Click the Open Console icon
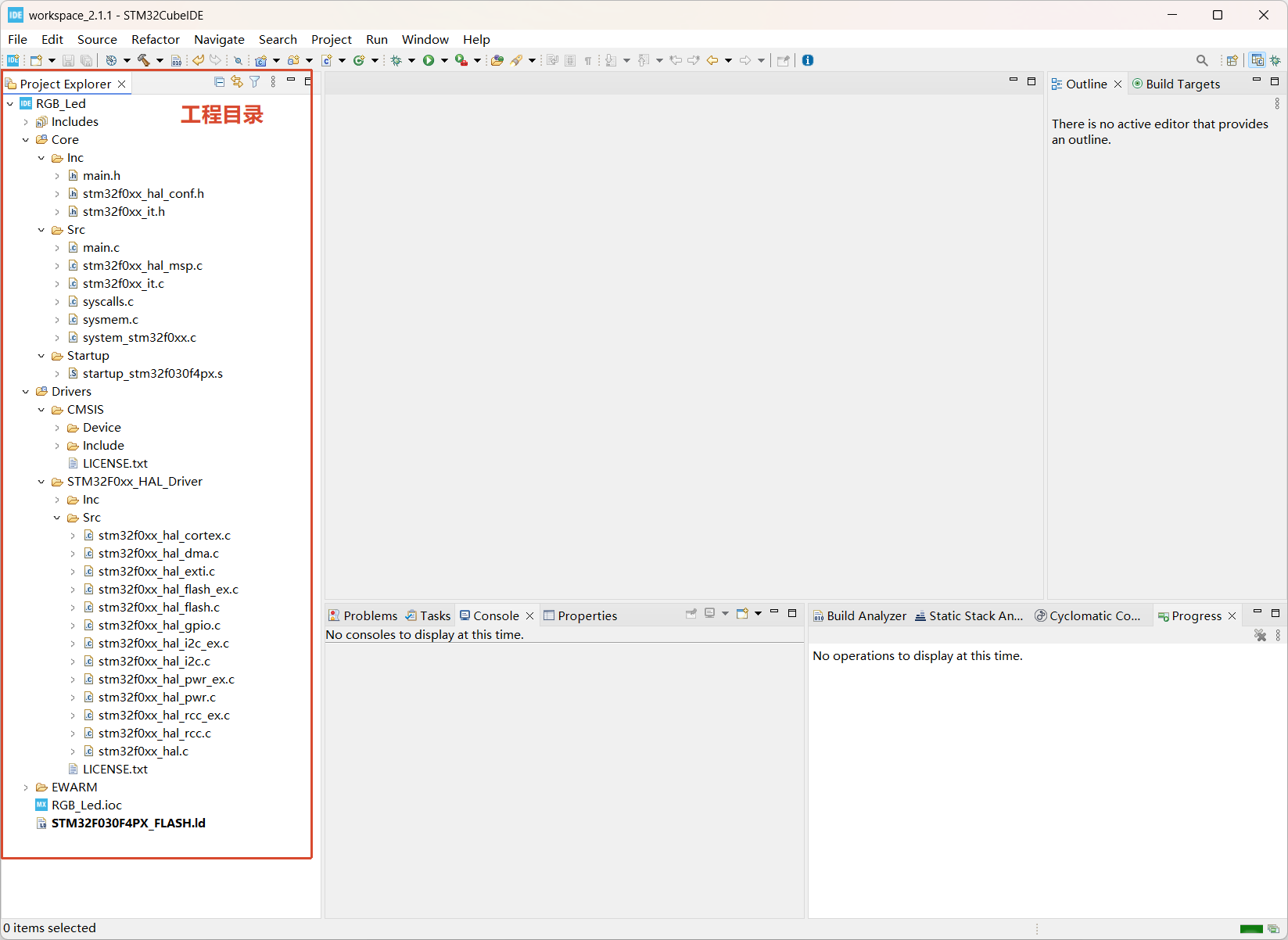Viewport: 1288px width, 940px height. [x=742, y=614]
